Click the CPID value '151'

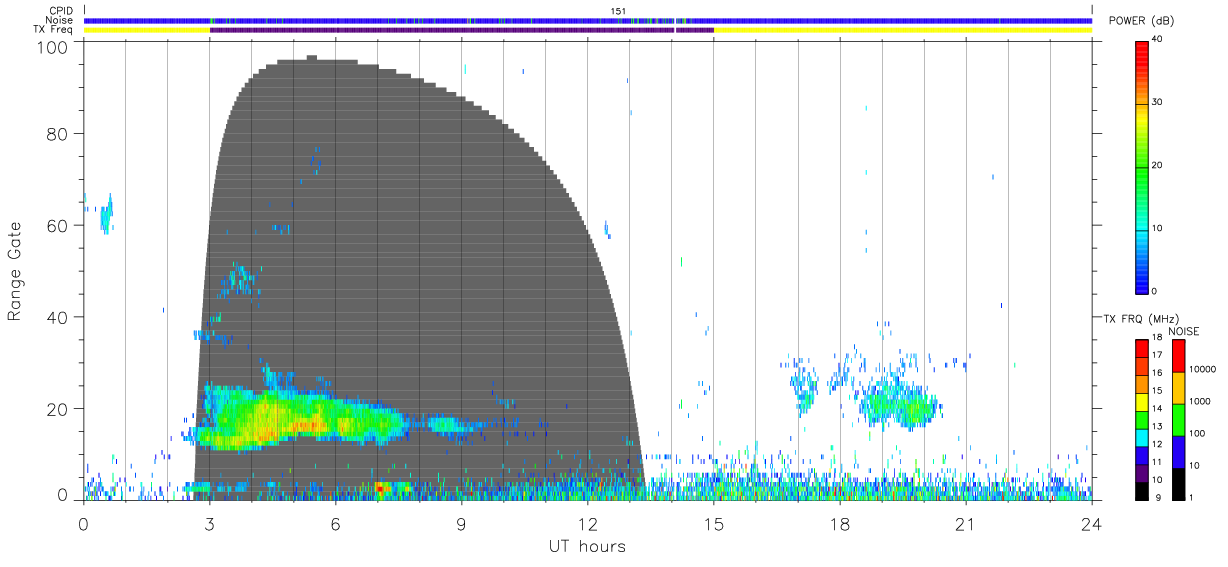pyautogui.click(x=618, y=11)
